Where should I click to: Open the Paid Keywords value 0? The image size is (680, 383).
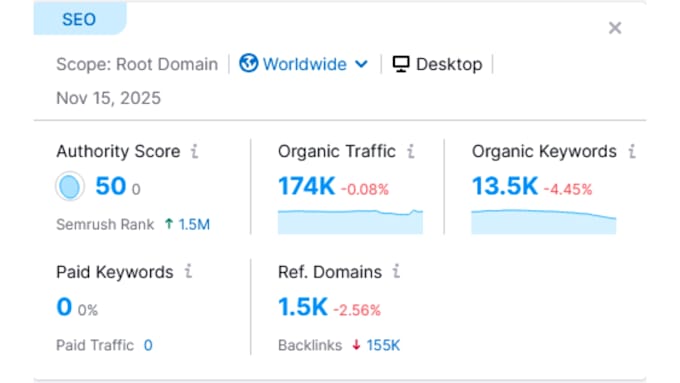pos(64,307)
